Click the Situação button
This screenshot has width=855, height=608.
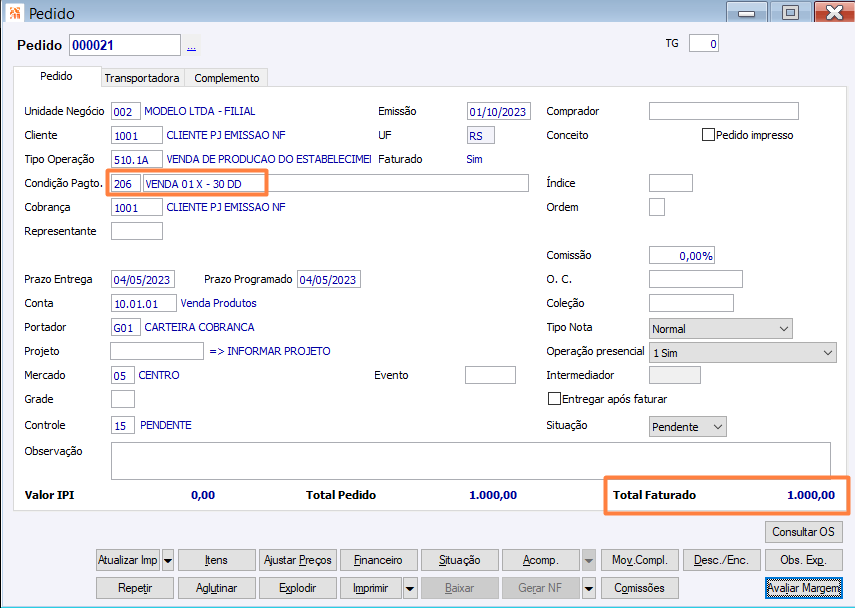[460, 560]
